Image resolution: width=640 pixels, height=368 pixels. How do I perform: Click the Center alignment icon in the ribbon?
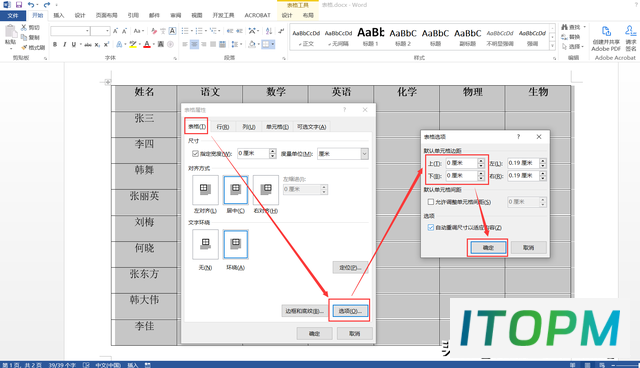(x=194, y=44)
